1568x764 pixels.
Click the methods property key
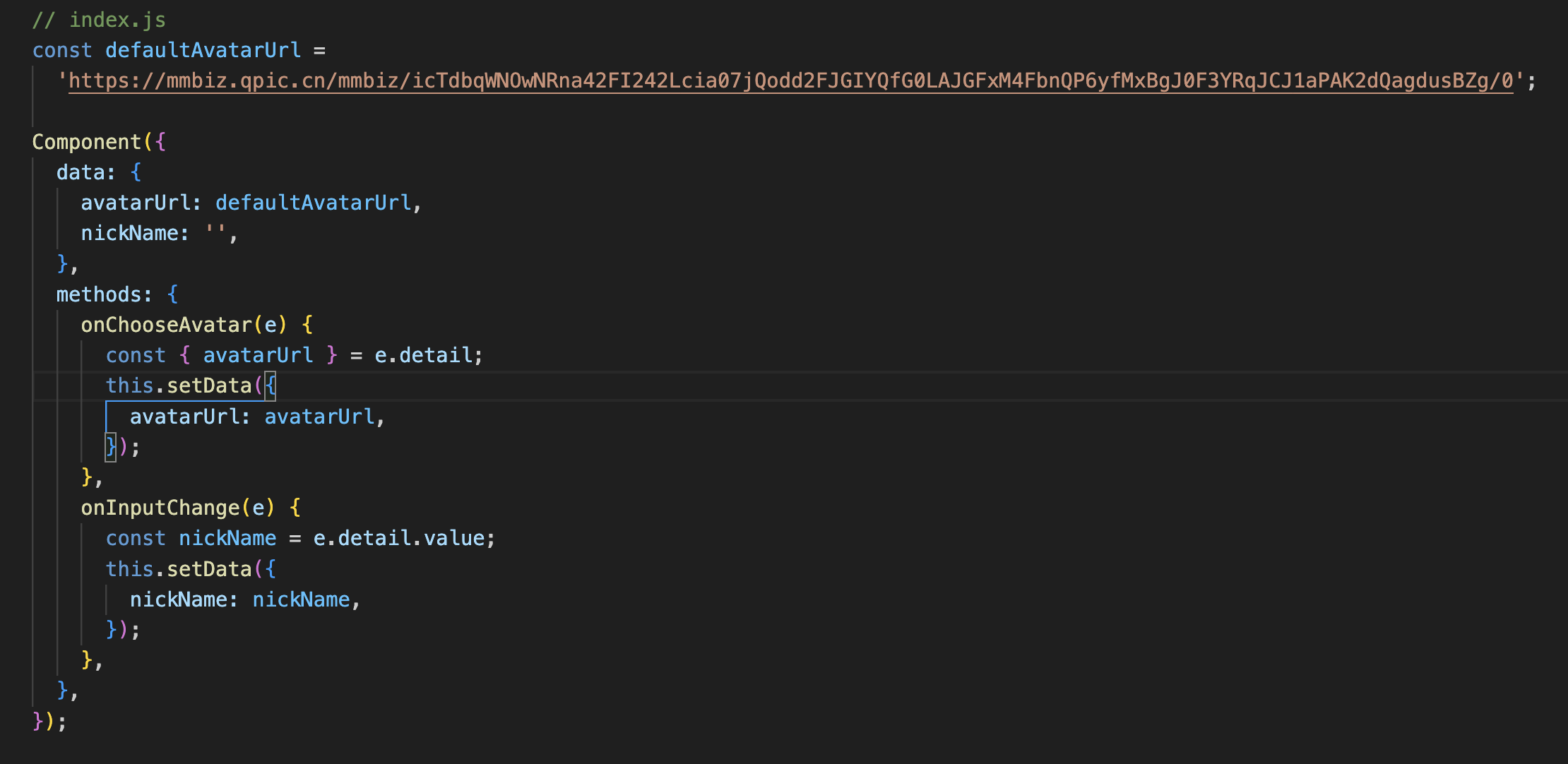point(103,294)
